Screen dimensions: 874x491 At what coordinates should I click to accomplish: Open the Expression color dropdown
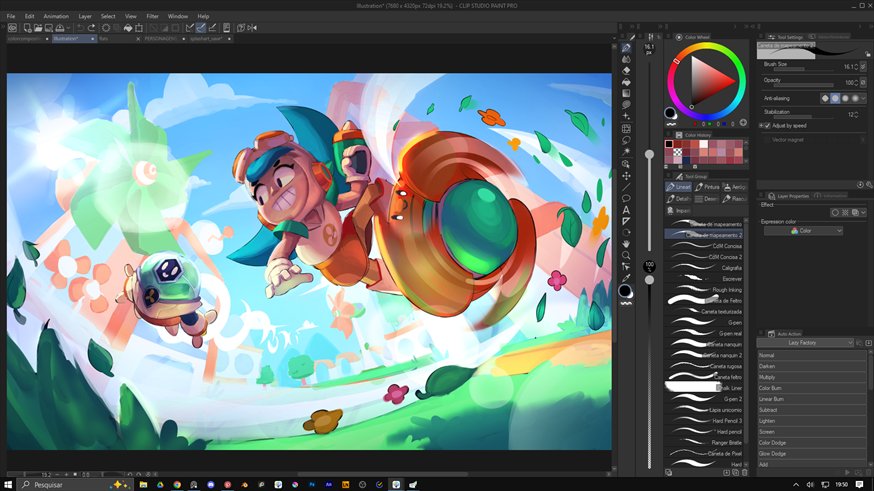(803, 231)
